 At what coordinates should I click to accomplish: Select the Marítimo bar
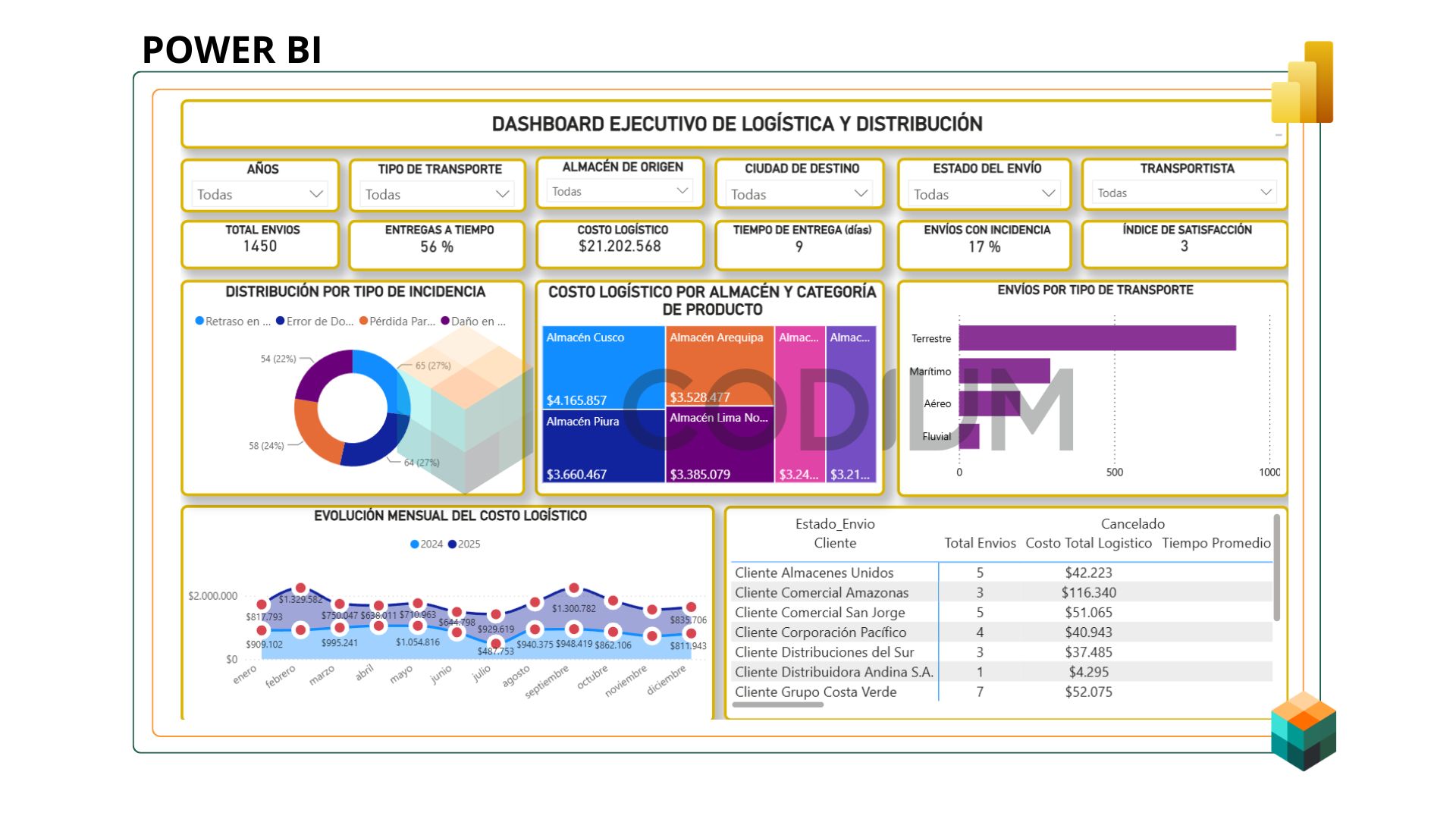pos(1005,371)
